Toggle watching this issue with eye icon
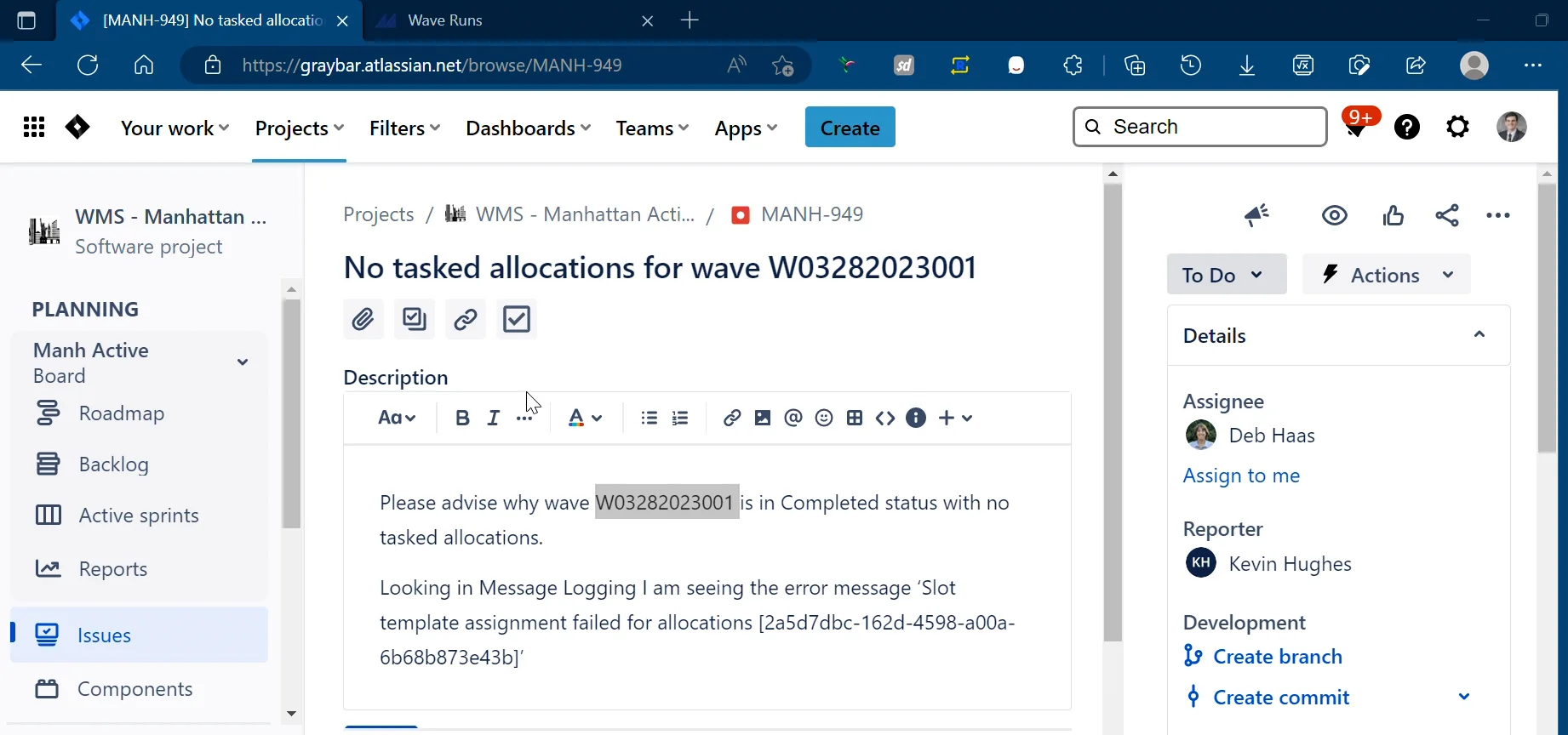Viewport: 1568px width, 735px height. click(1335, 215)
